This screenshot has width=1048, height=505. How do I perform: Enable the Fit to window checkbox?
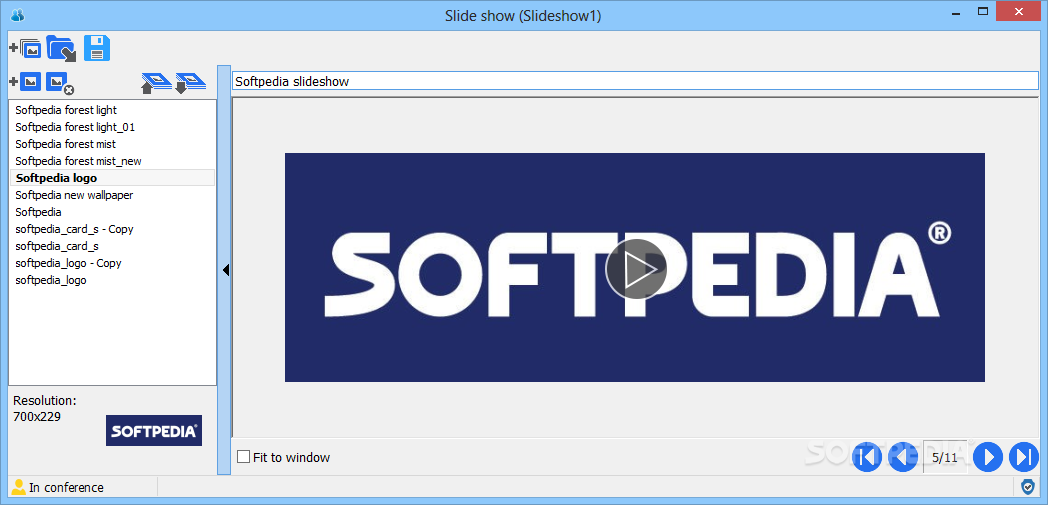coord(244,457)
